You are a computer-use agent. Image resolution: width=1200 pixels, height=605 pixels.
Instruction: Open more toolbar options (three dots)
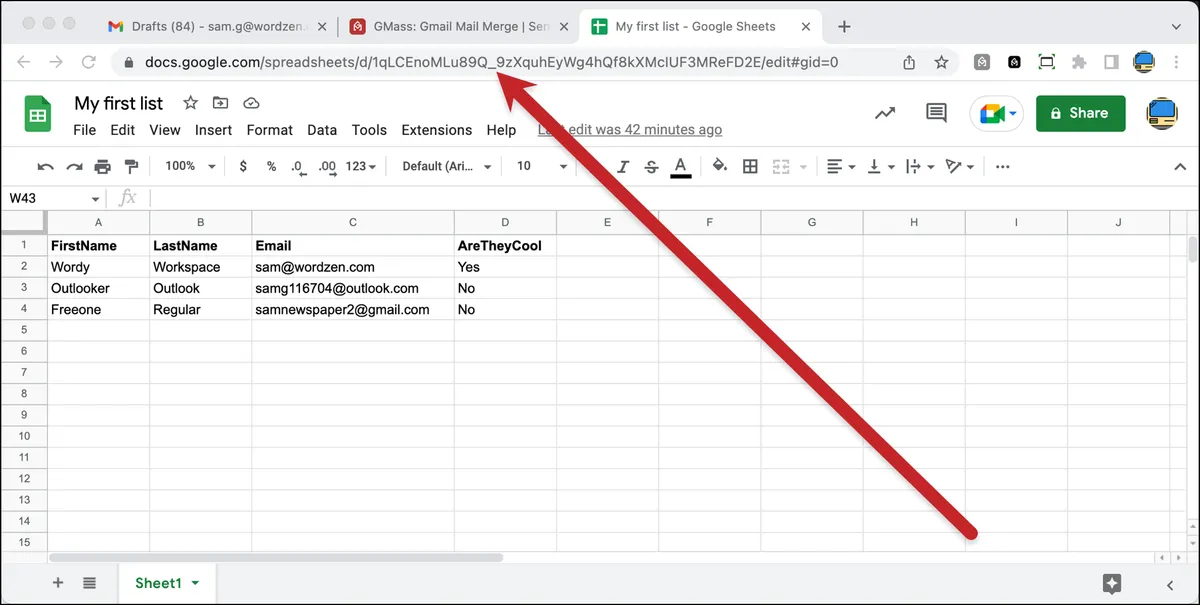pyautogui.click(x=1003, y=167)
